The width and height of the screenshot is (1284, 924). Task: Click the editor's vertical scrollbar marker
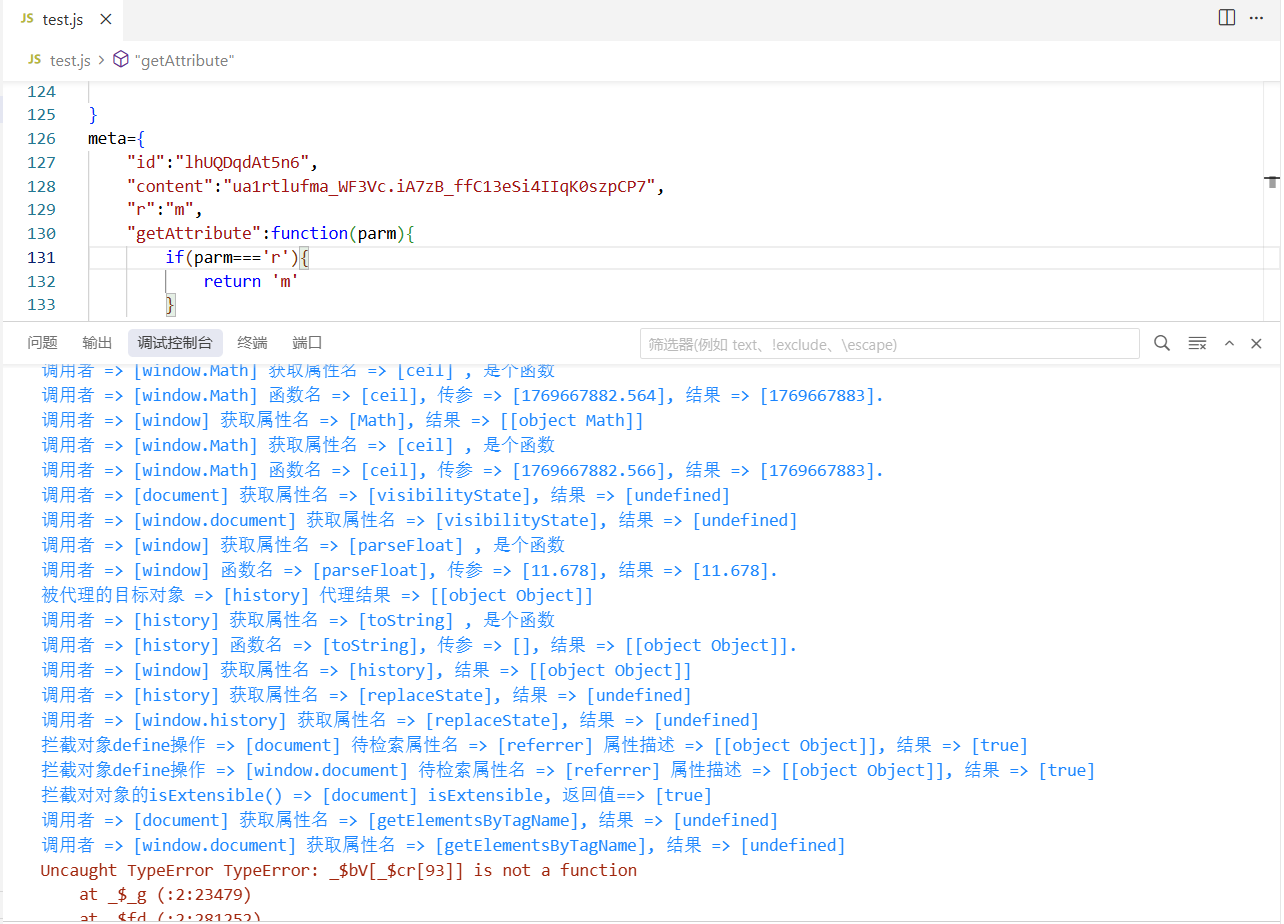(x=1272, y=182)
